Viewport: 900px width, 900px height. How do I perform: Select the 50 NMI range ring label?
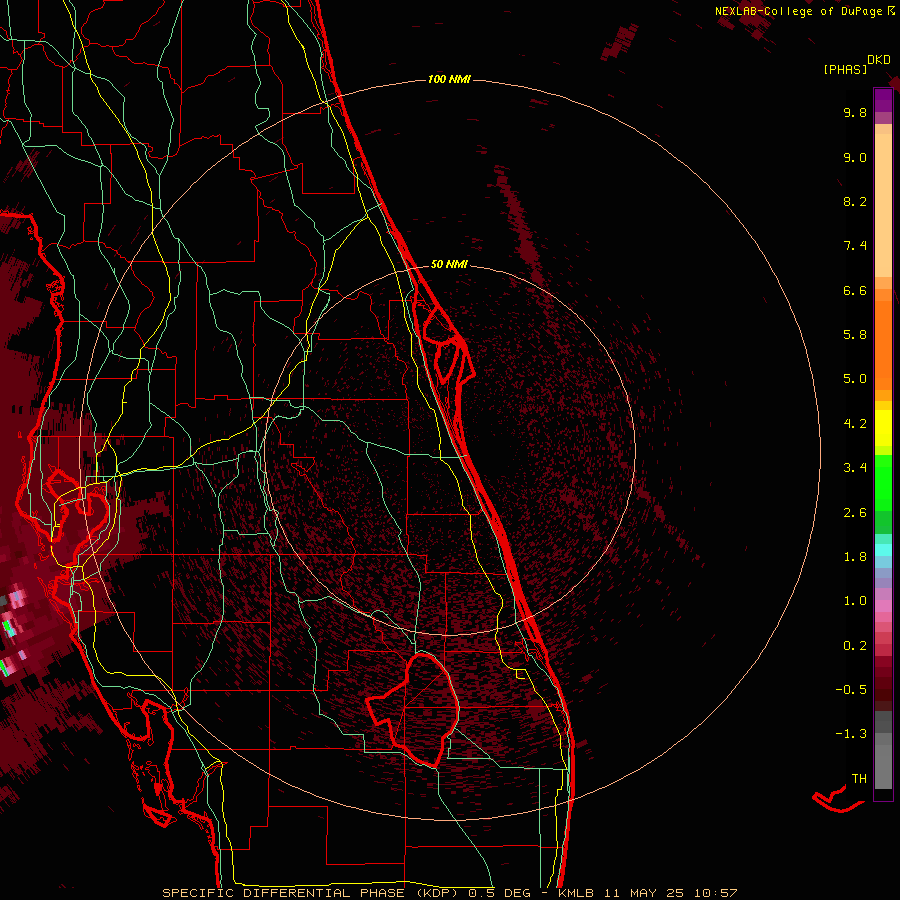coord(449,264)
